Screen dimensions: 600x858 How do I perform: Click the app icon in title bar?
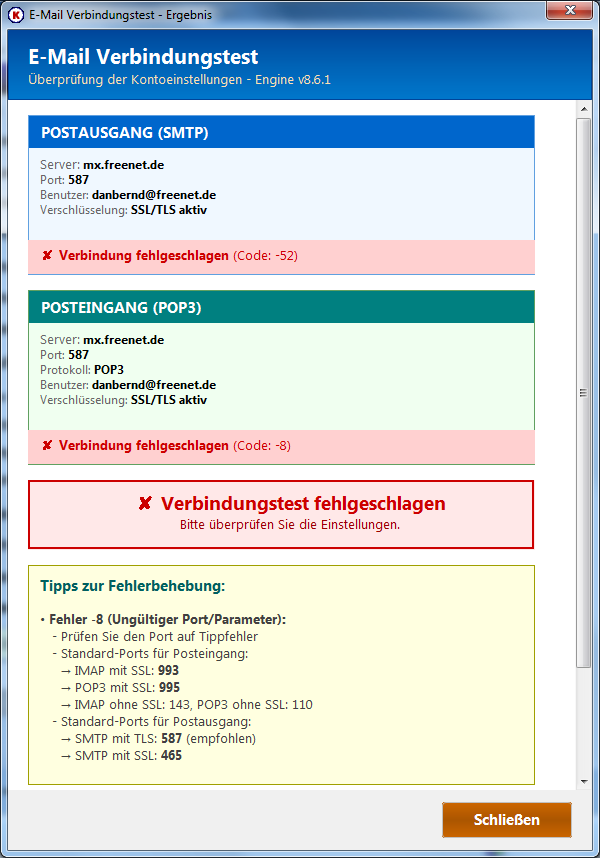pyautogui.click(x=15, y=15)
